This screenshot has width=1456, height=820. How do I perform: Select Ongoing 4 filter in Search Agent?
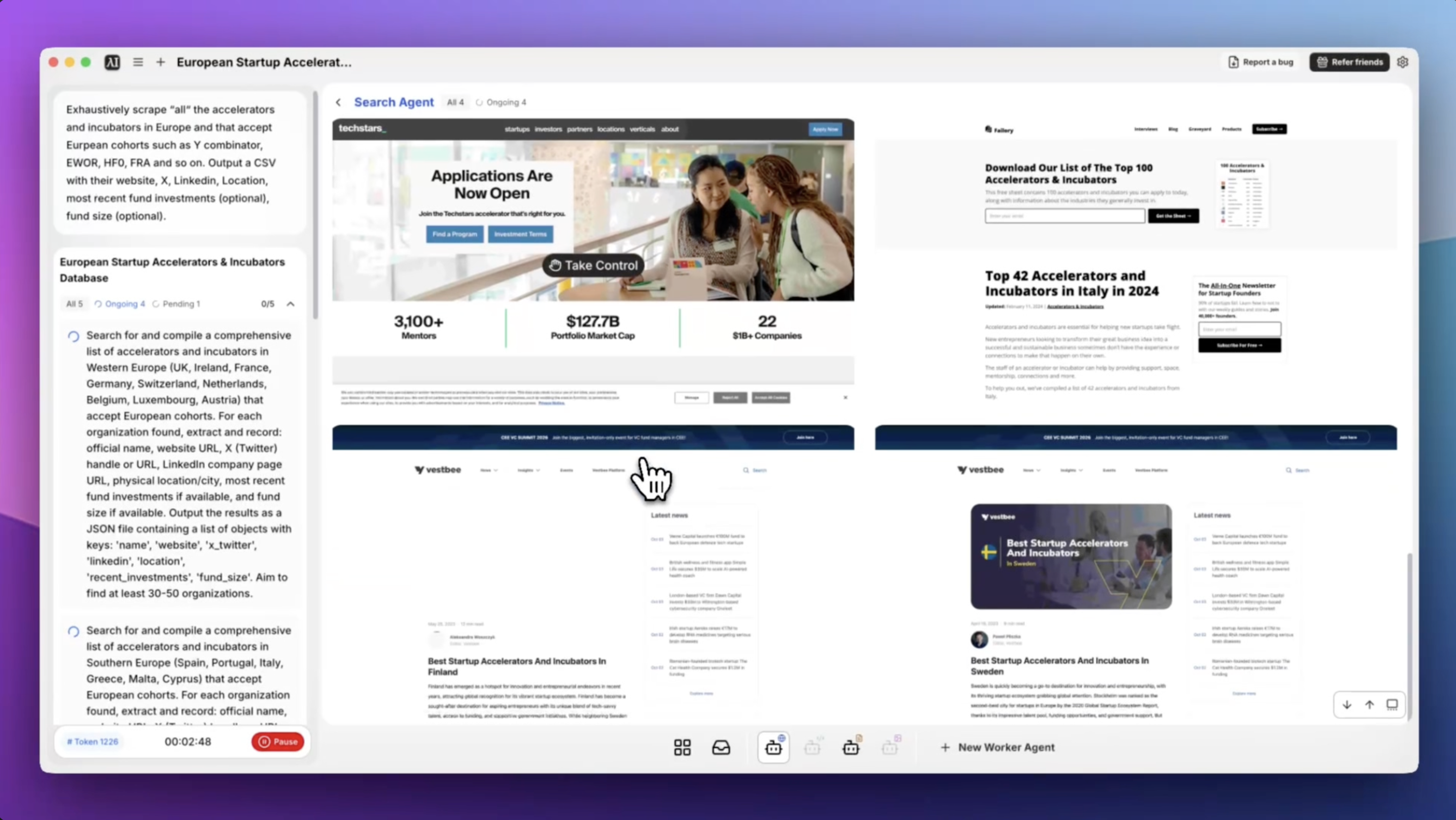pos(501,102)
